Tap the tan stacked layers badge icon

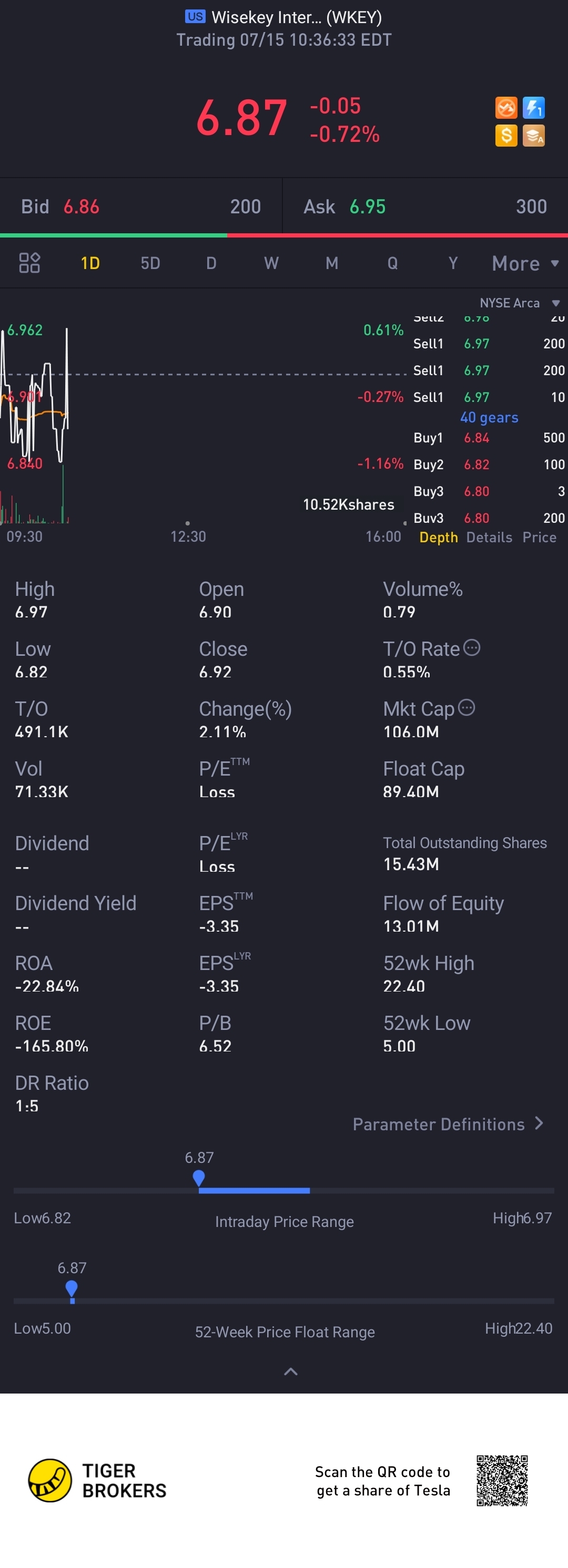click(x=533, y=135)
